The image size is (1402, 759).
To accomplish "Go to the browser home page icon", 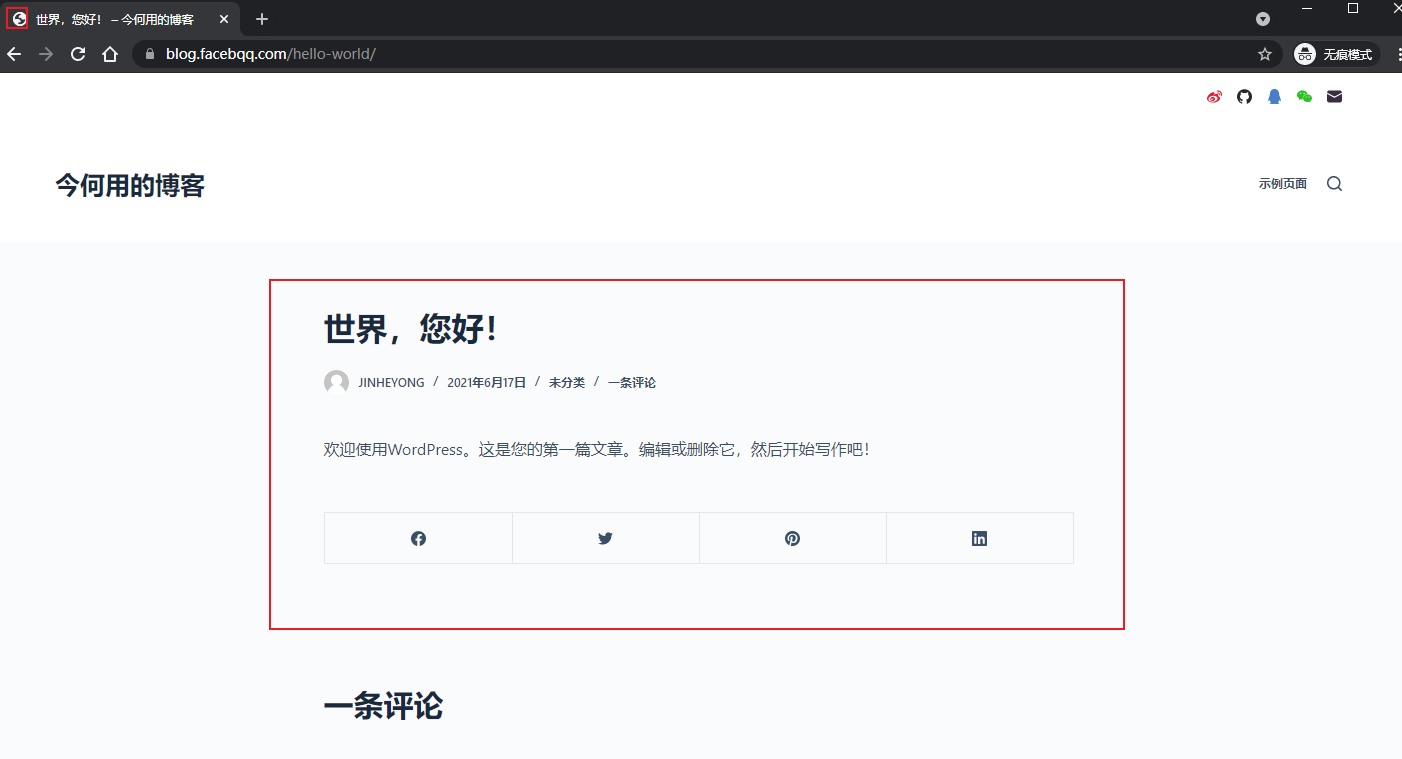I will [x=110, y=54].
